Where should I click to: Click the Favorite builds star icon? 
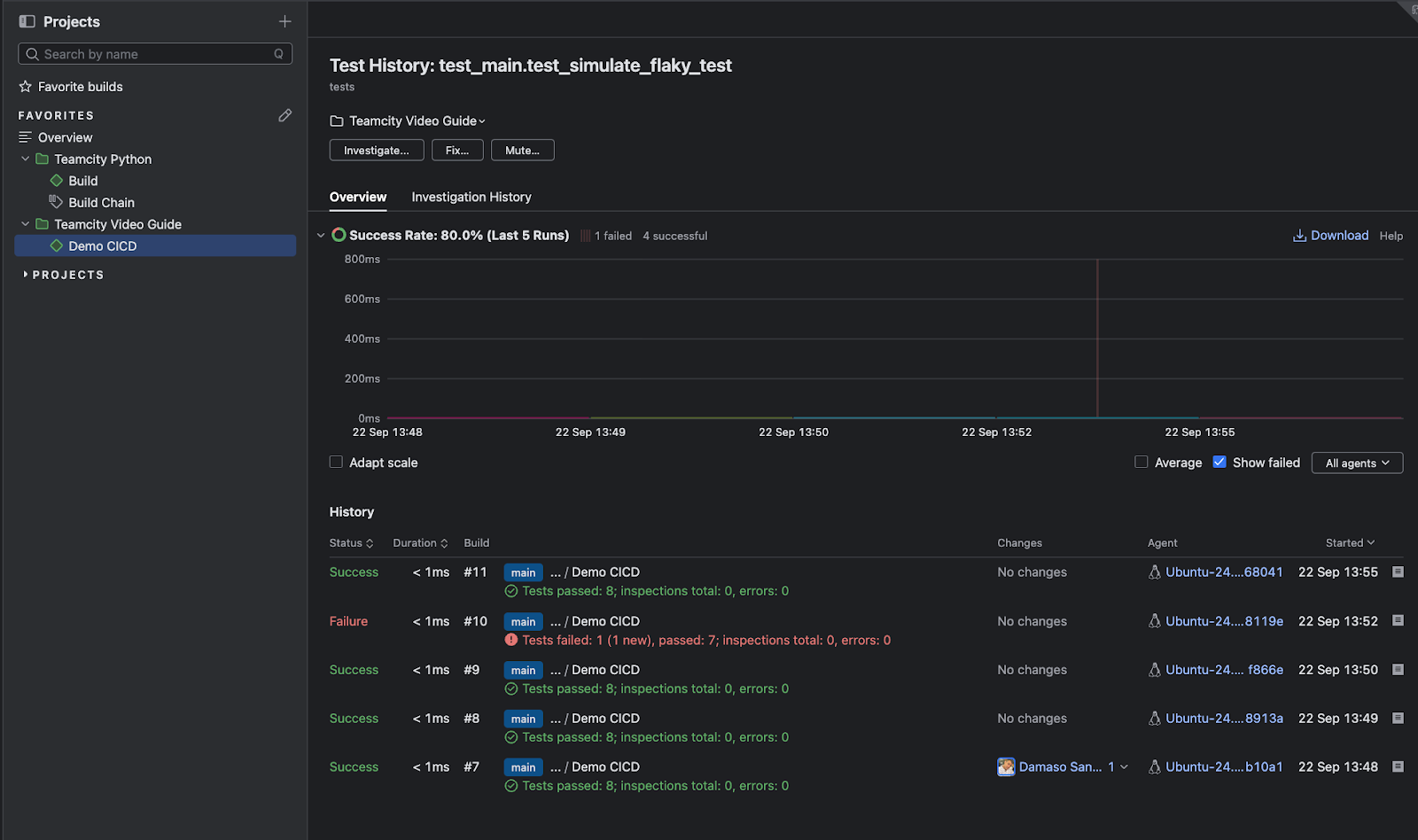pos(26,87)
